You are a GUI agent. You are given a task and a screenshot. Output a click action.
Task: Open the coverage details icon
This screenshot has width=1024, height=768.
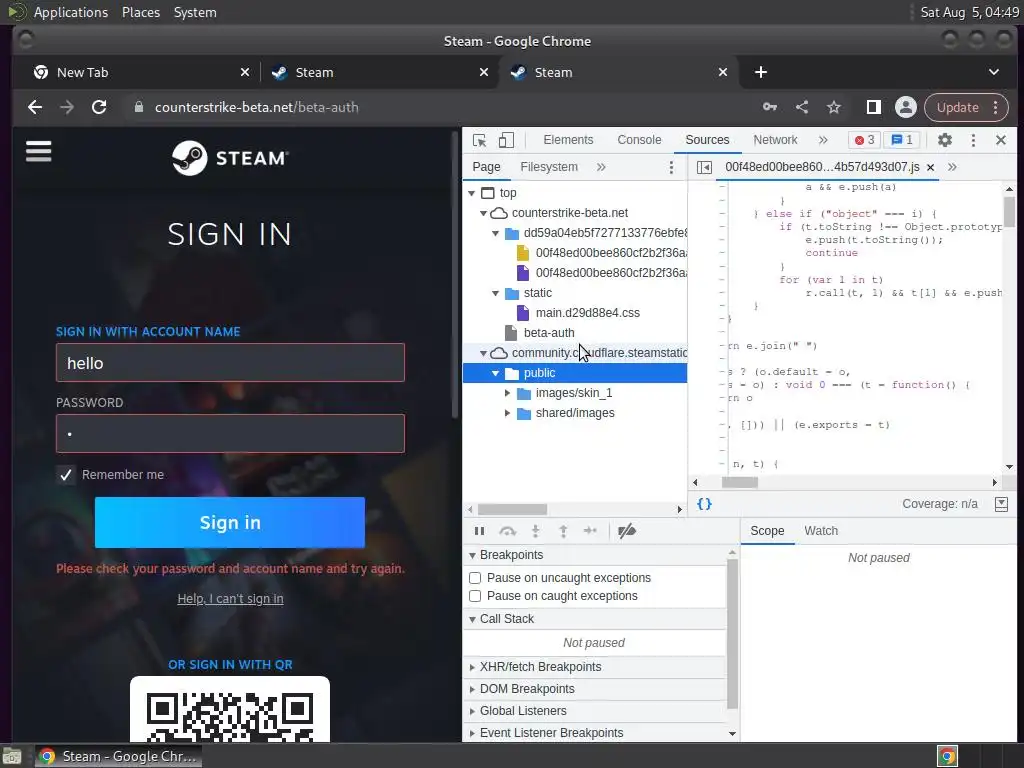click(1001, 504)
